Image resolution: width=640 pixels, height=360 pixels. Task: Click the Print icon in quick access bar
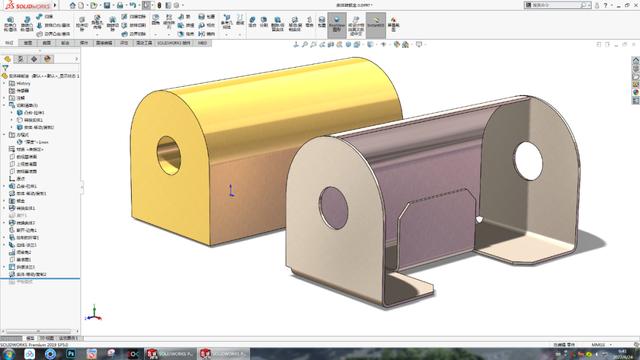(x=120, y=5)
